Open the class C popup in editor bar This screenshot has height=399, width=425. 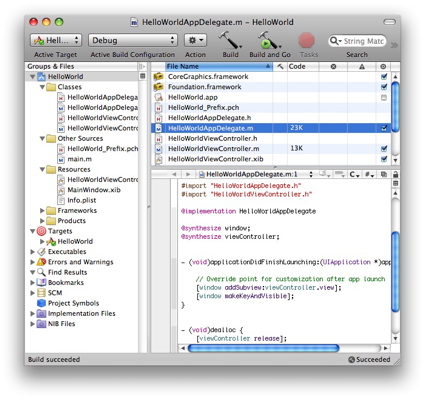(x=354, y=174)
